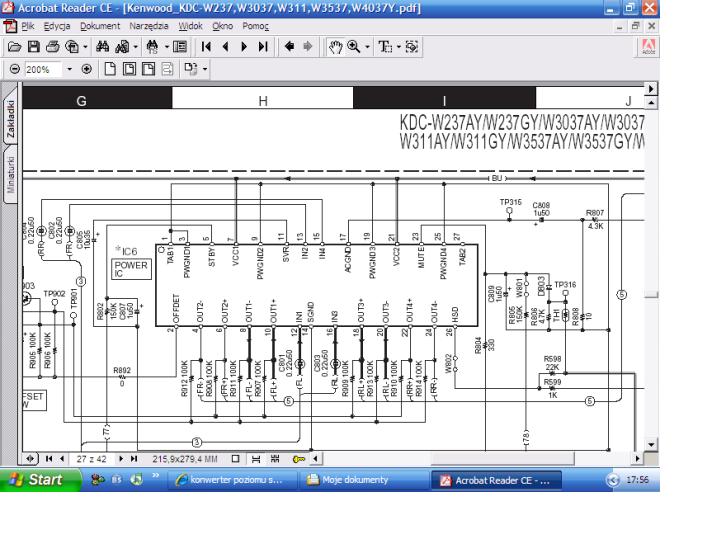The width and height of the screenshot is (720, 540).
Task: Click the zoom out minus button
Action: click(x=15, y=69)
